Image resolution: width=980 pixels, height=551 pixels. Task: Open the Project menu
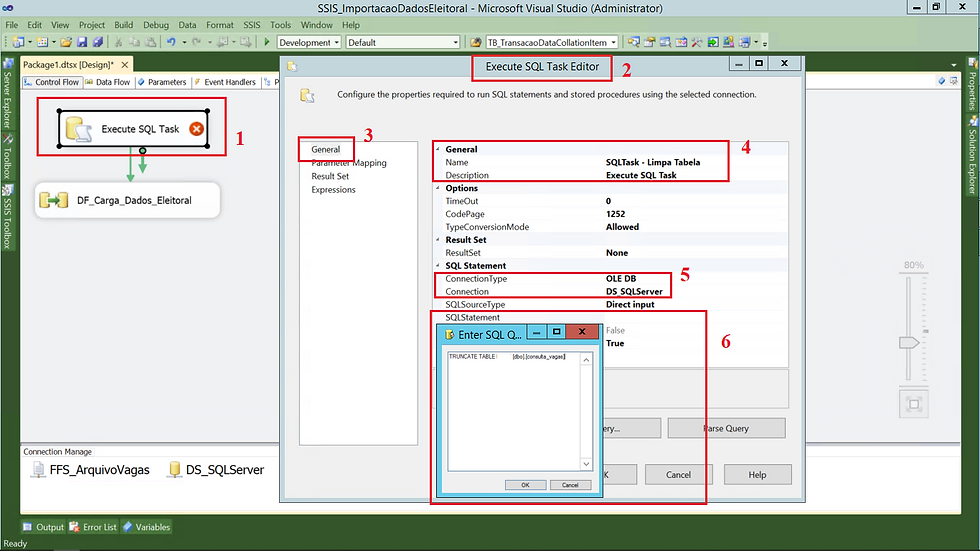click(92, 25)
